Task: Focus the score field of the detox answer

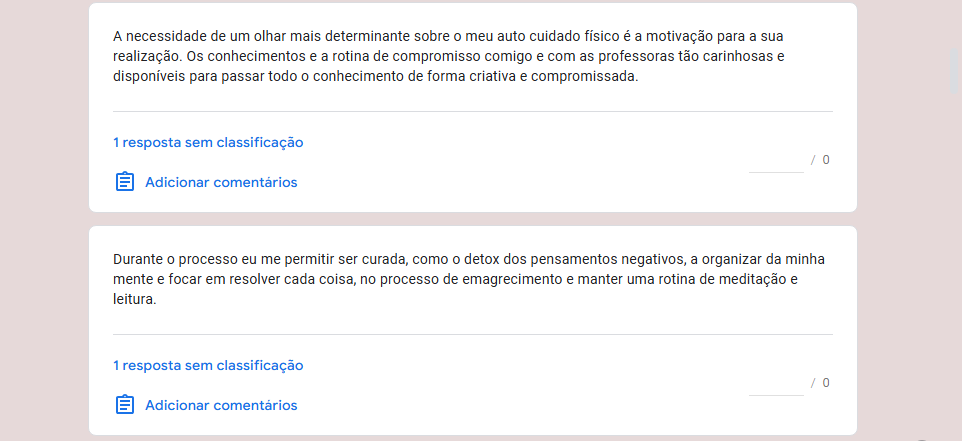Action: [x=776, y=383]
